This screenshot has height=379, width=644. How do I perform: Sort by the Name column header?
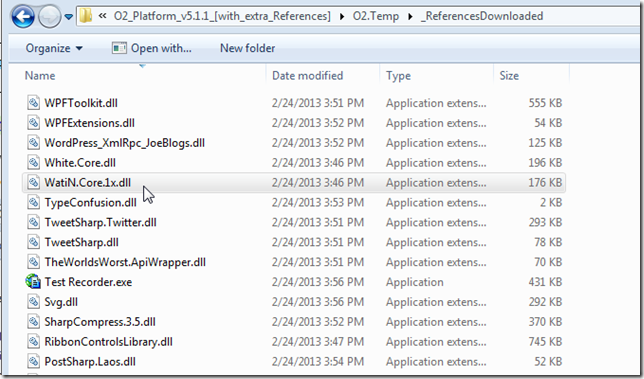40,76
